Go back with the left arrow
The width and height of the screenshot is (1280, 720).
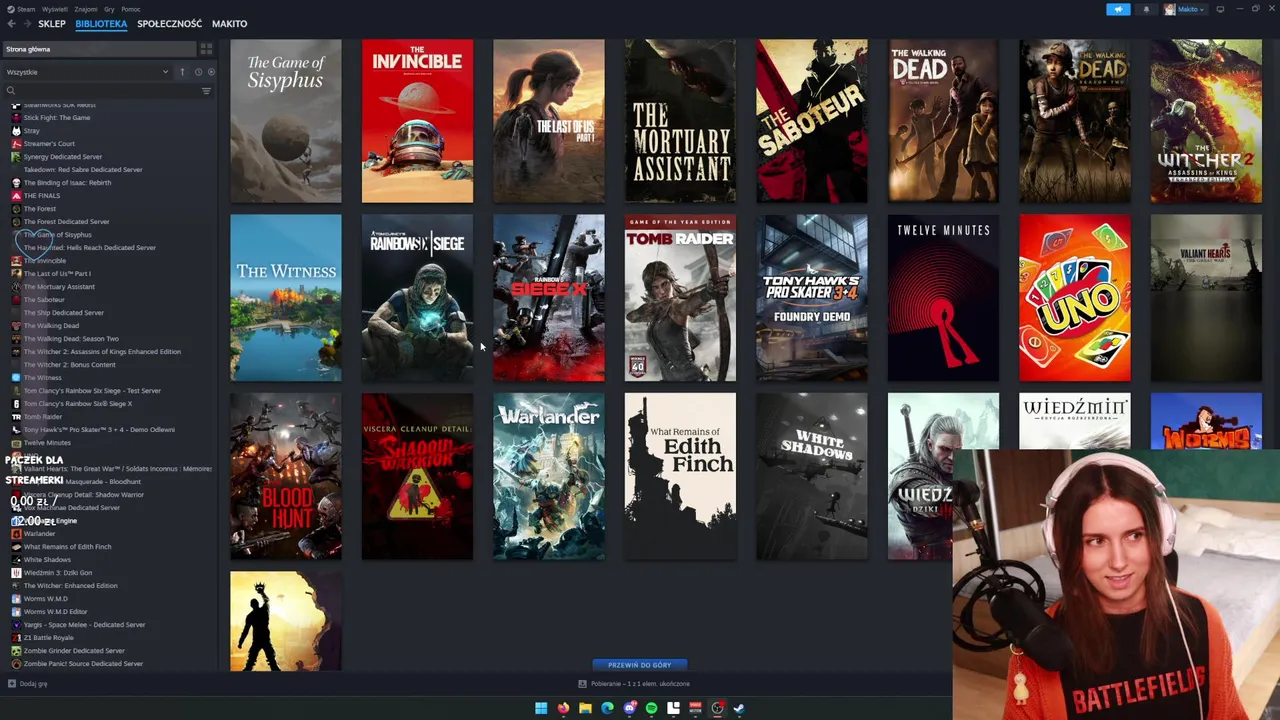pyautogui.click(x=11, y=23)
